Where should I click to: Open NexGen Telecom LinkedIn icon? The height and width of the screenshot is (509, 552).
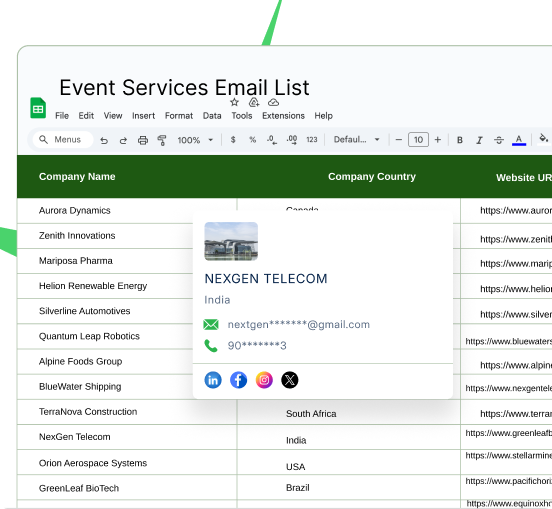[x=213, y=380]
